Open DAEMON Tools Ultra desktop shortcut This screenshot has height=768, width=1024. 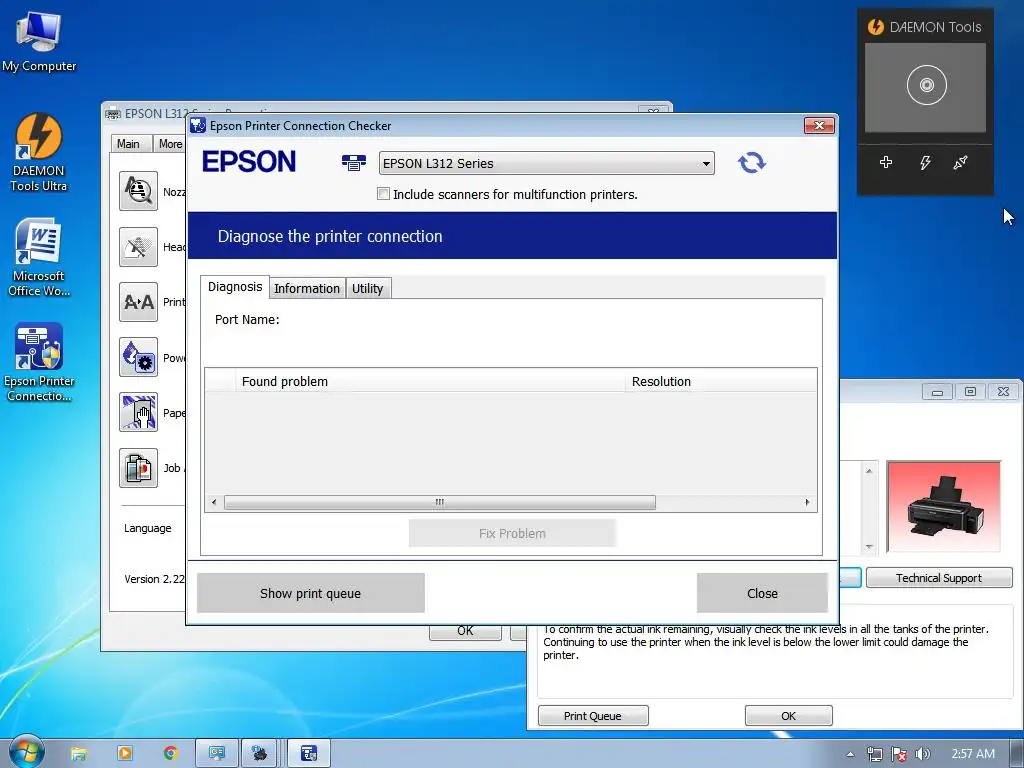(x=39, y=153)
